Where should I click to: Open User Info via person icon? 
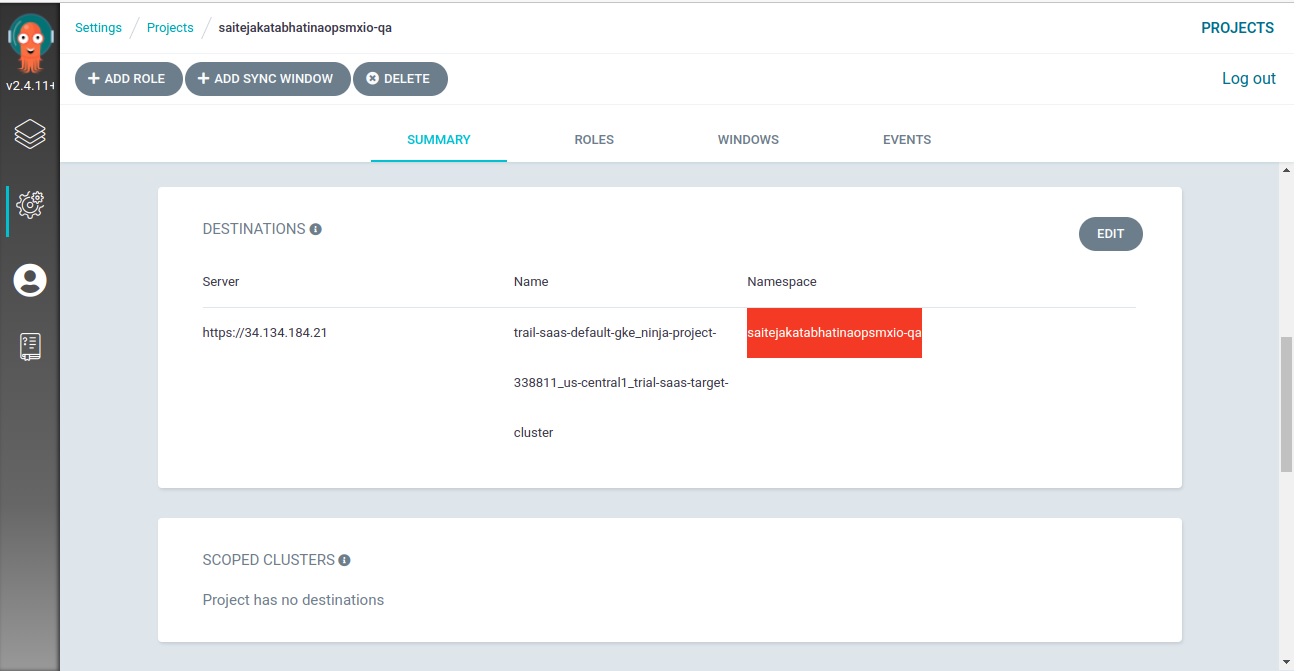[x=30, y=280]
